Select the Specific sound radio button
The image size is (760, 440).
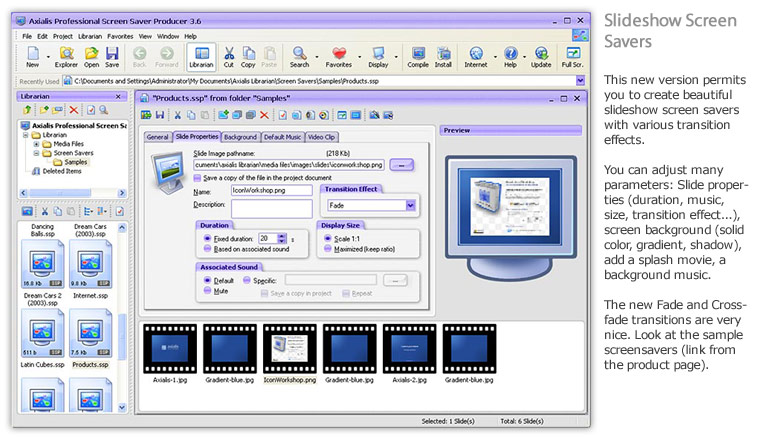click(x=247, y=280)
